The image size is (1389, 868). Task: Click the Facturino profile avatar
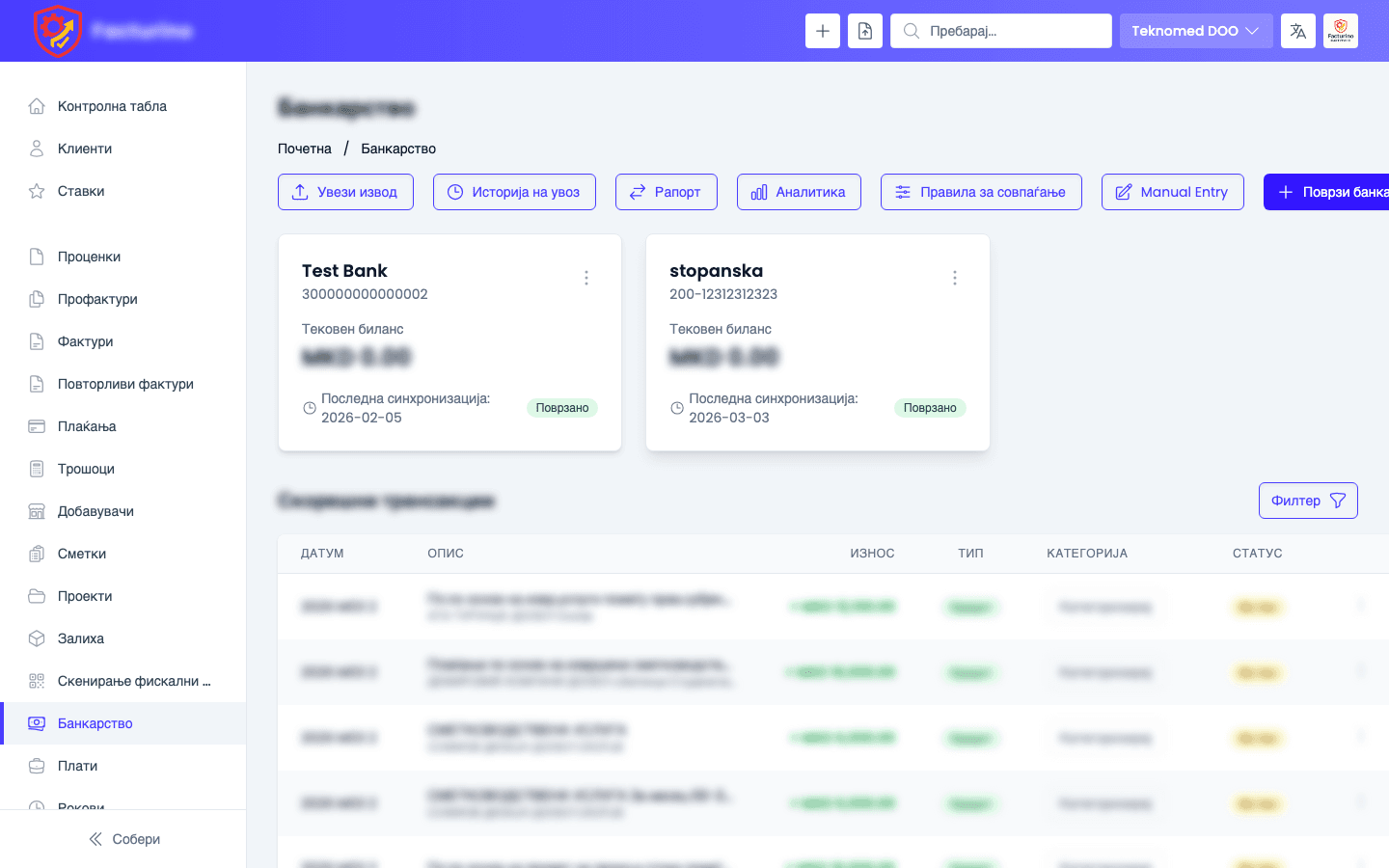coord(1340,31)
